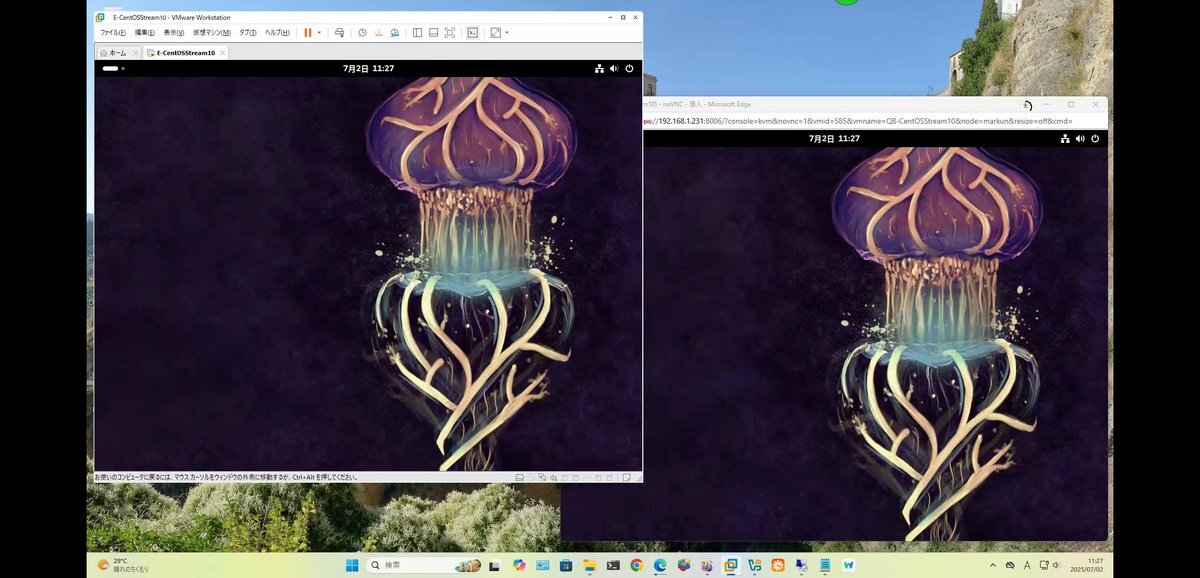The width and height of the screenshot is (1200, 578).
Task: Open the Windows Start menu
Action: [x=352, y=565]
